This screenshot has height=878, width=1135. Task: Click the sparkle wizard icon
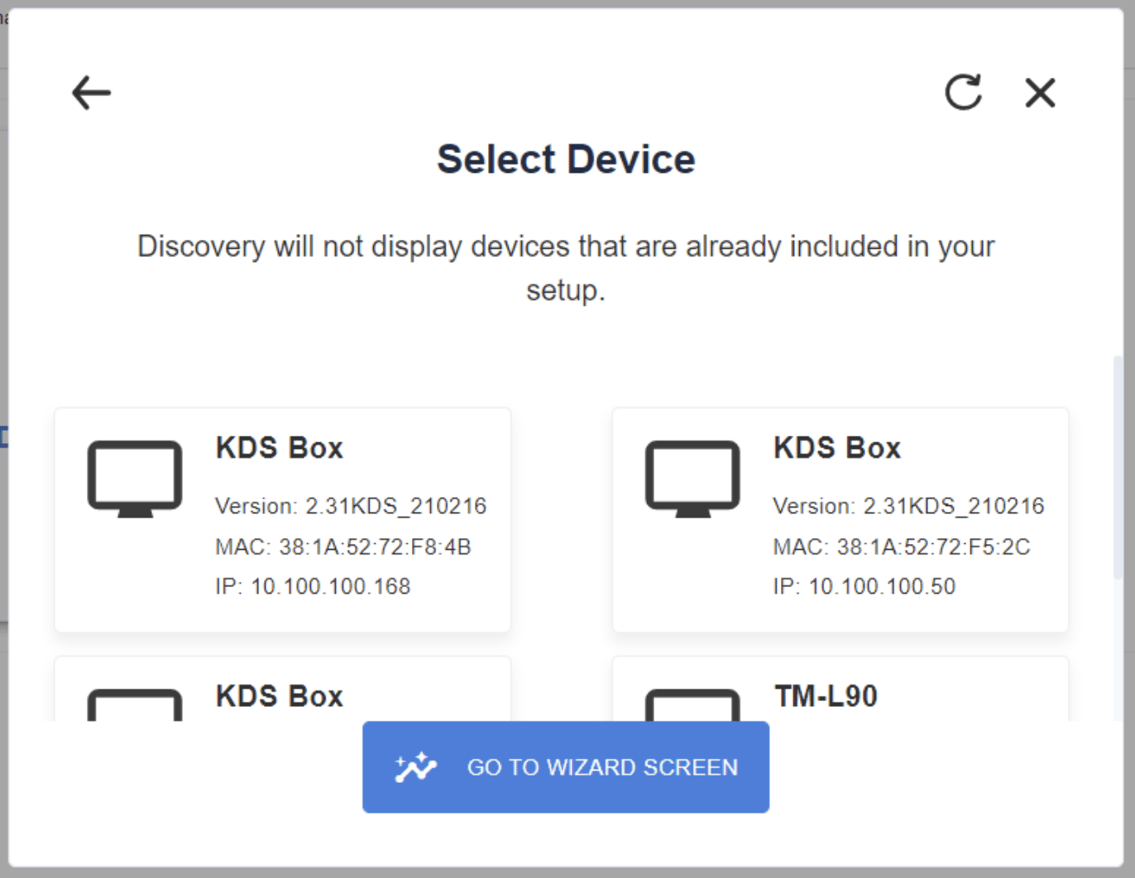click(x=416, y=768)
